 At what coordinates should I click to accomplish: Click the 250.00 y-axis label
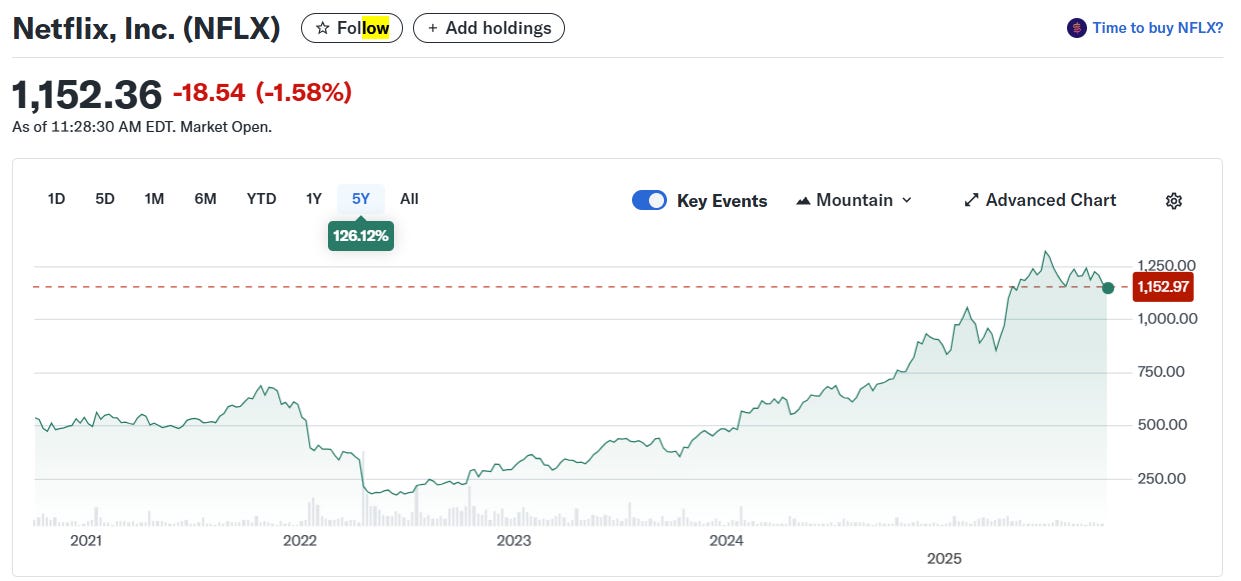click(x=1162, y=478)
